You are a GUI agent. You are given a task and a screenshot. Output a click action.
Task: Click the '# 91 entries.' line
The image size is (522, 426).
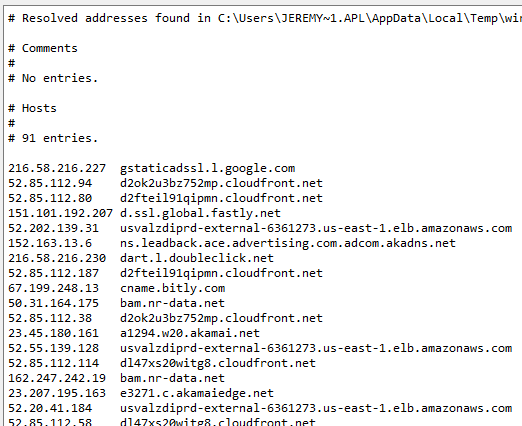(x=53, y=138)
